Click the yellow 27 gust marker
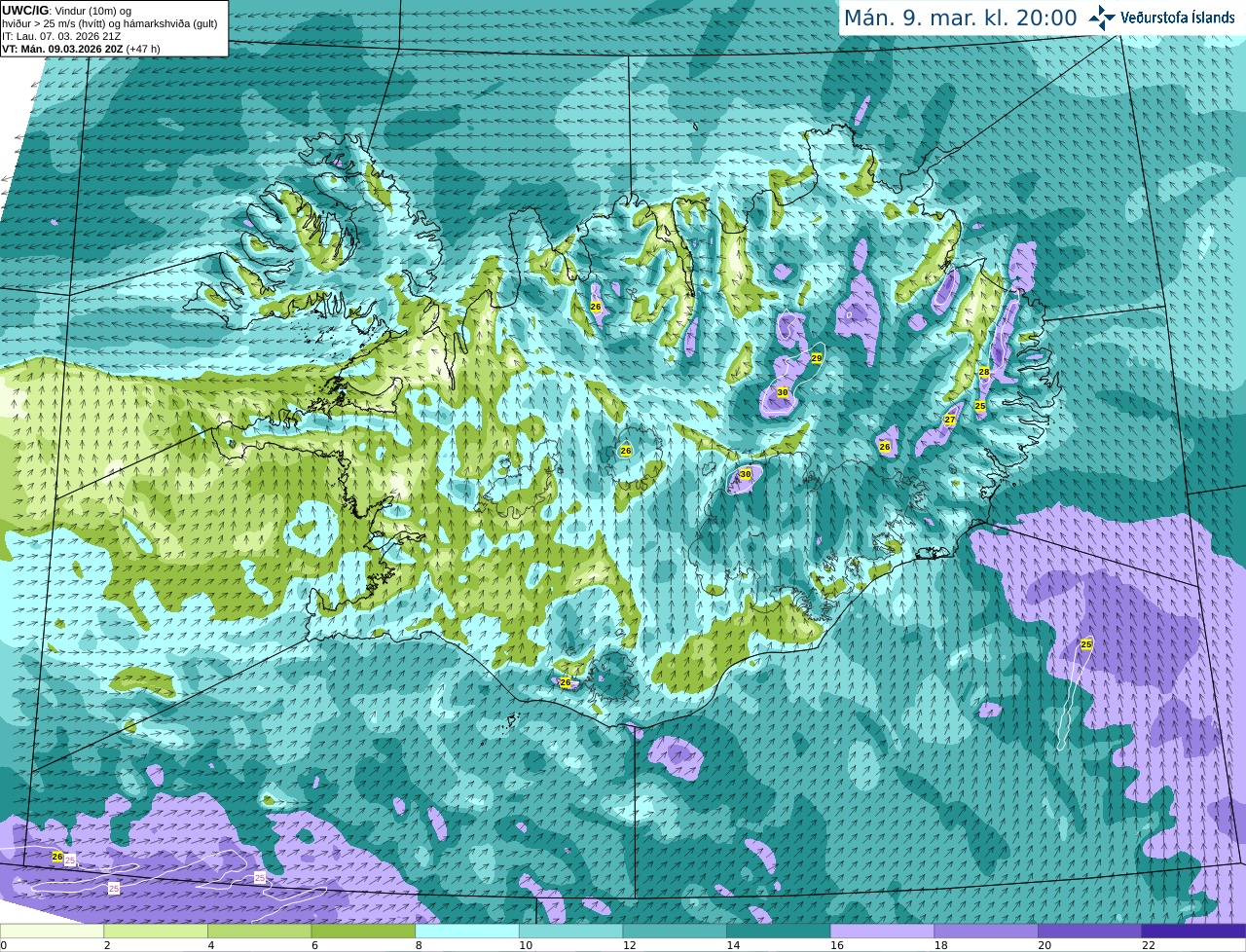 [950, 420]
